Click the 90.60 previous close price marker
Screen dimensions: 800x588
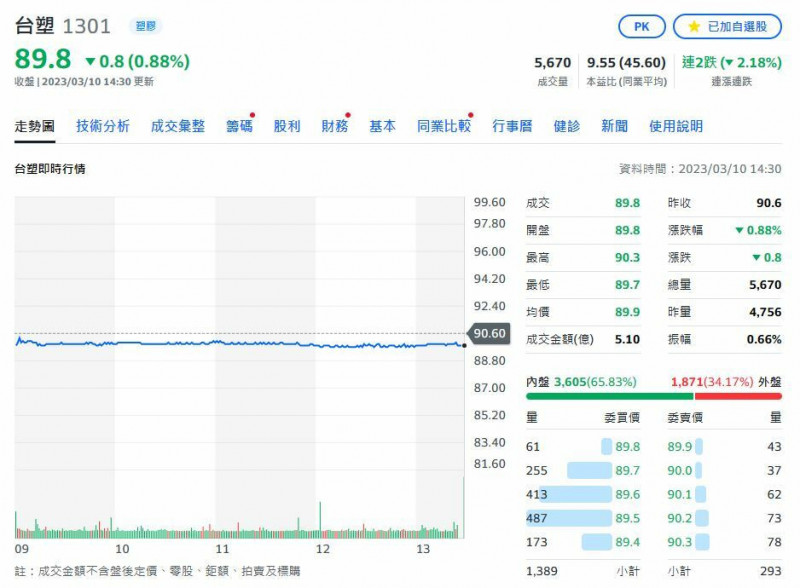tap(489, 333)
